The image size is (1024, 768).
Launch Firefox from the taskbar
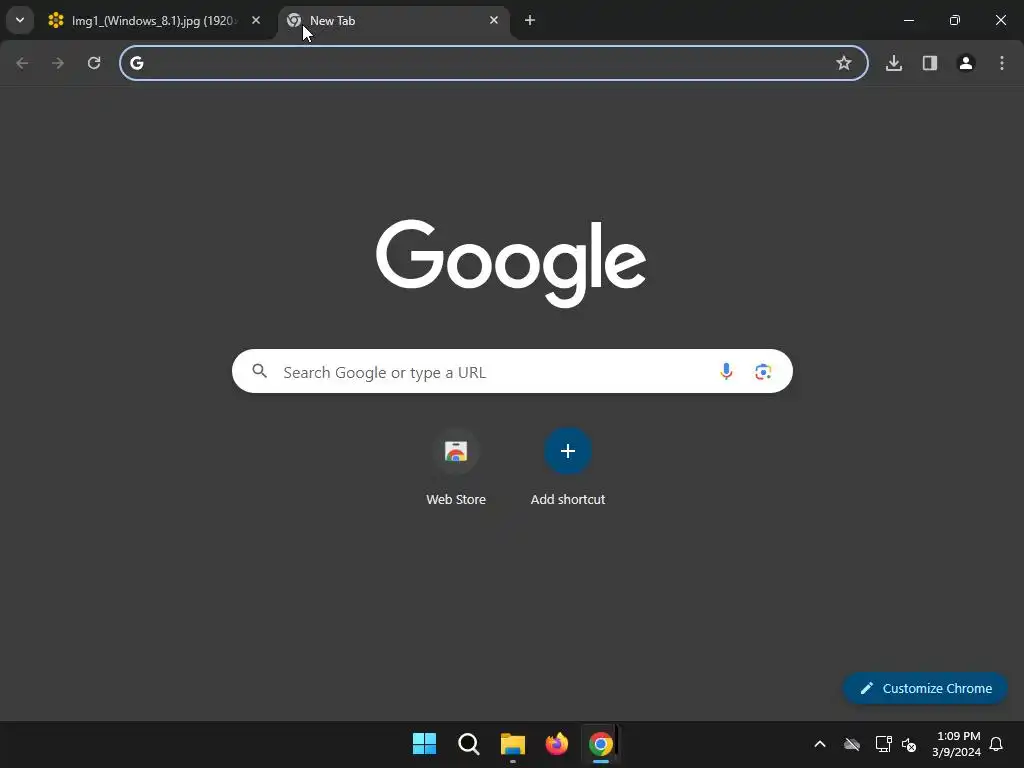pyautogui.click(x=556, y=744)
